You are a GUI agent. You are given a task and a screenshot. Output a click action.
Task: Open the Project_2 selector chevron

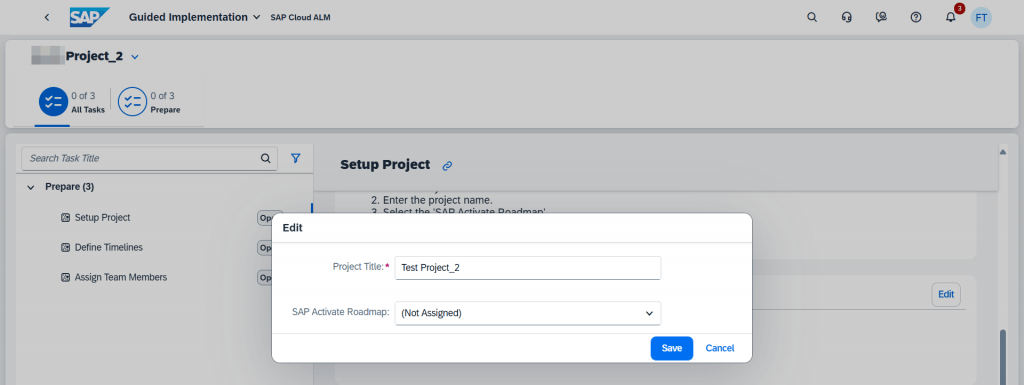pos(135,57)
